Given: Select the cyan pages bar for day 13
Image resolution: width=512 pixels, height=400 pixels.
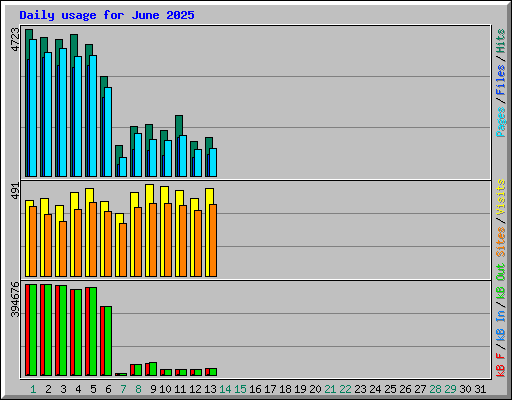Looking at the screenshot, I should point(213,162).
